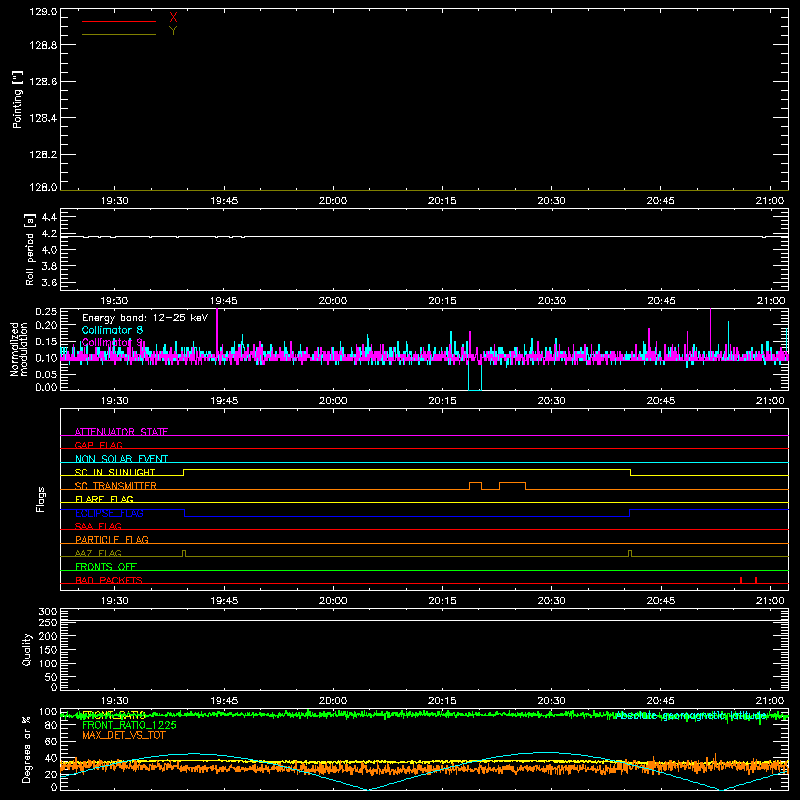The height and width of the screenshot is (800, 800).
Task: Click the SC_IN_SUNLIGHT flag label
Action: 115,472
